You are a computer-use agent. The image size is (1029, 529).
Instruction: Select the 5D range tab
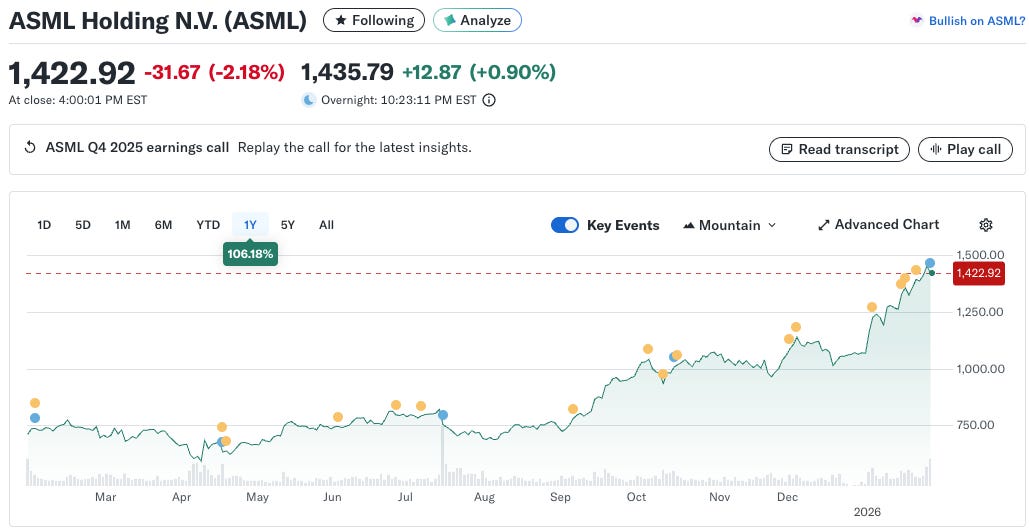pyautogui.click(x=83, y=225)
